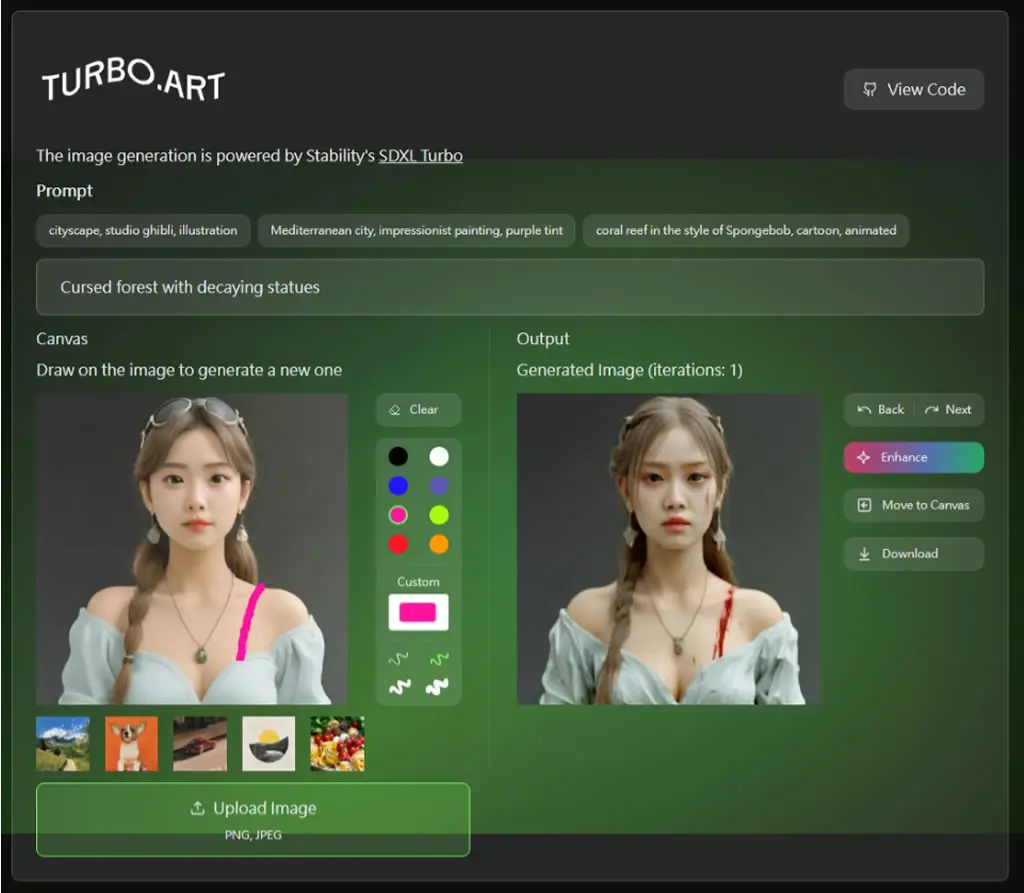Go to Next generated image
The height and width of the screenshot is (893, 1024).
click(x=949, y=410)
